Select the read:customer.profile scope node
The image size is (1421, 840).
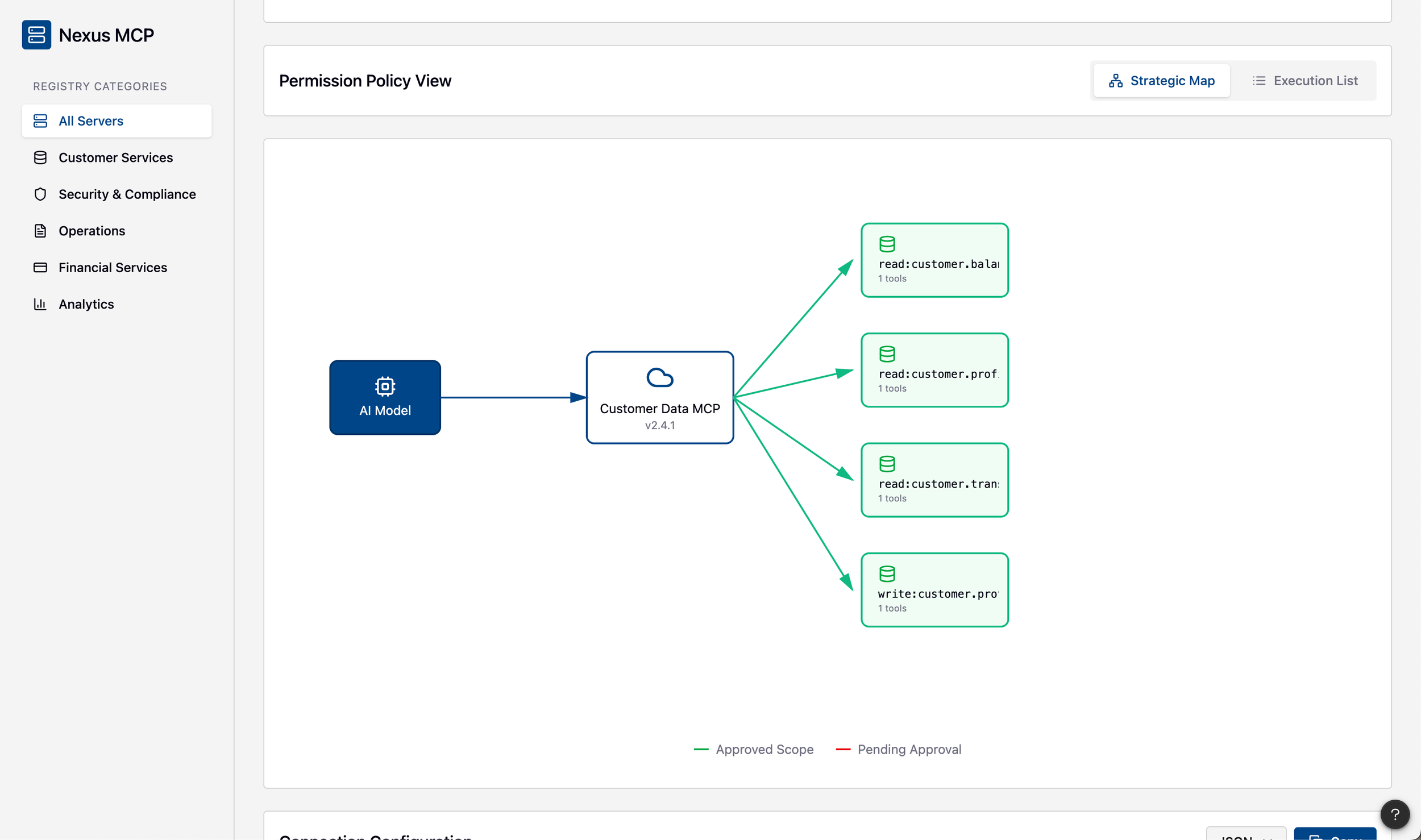point(934,370)
